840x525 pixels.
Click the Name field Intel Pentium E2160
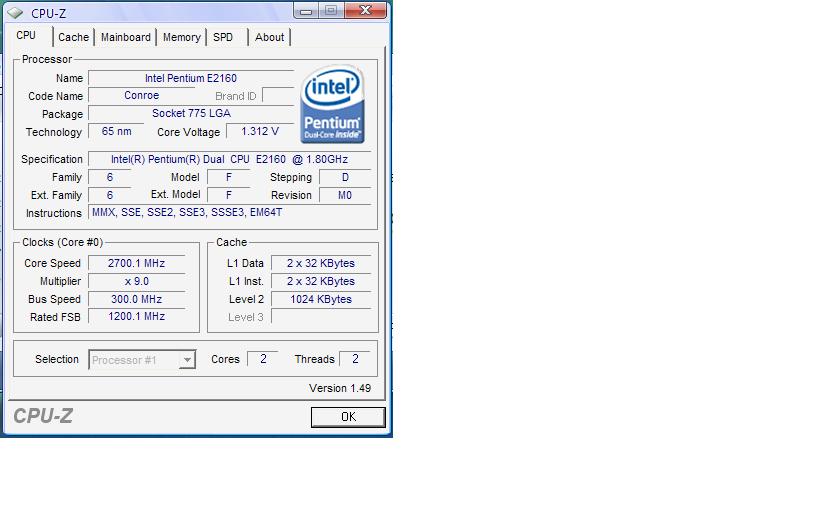pyautogui.click(x=191, y=78)
